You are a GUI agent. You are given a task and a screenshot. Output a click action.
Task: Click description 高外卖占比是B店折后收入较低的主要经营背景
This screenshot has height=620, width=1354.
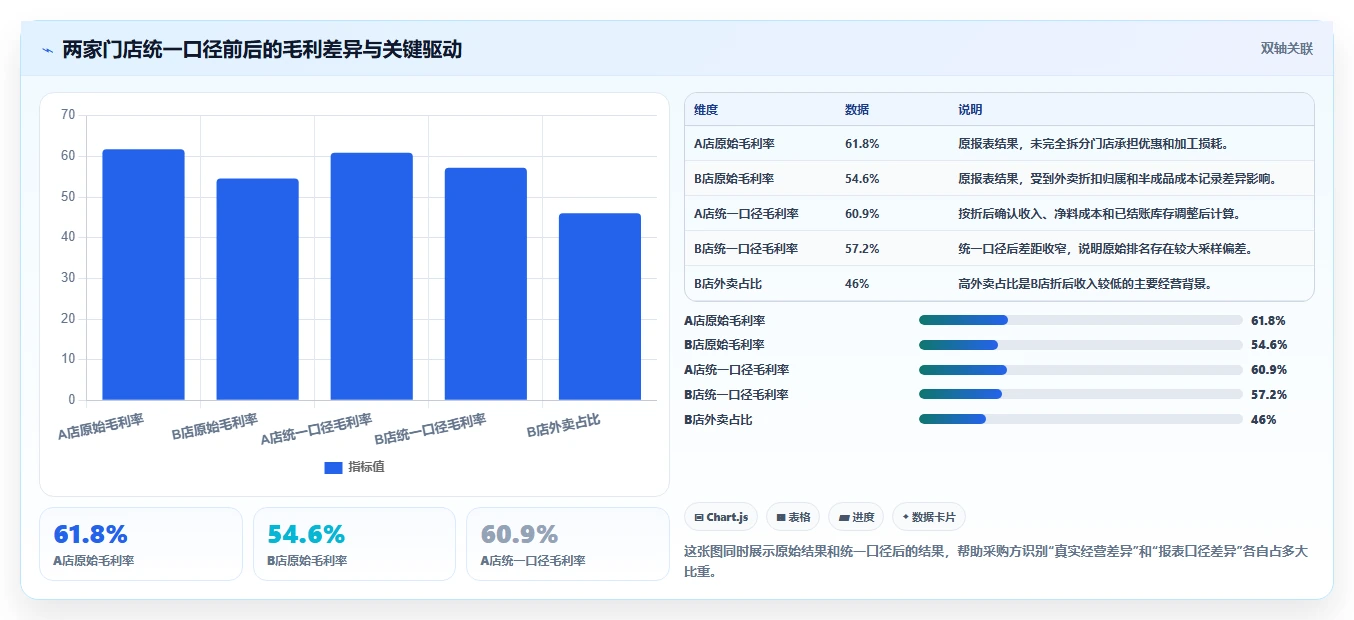pos(1087,284)
